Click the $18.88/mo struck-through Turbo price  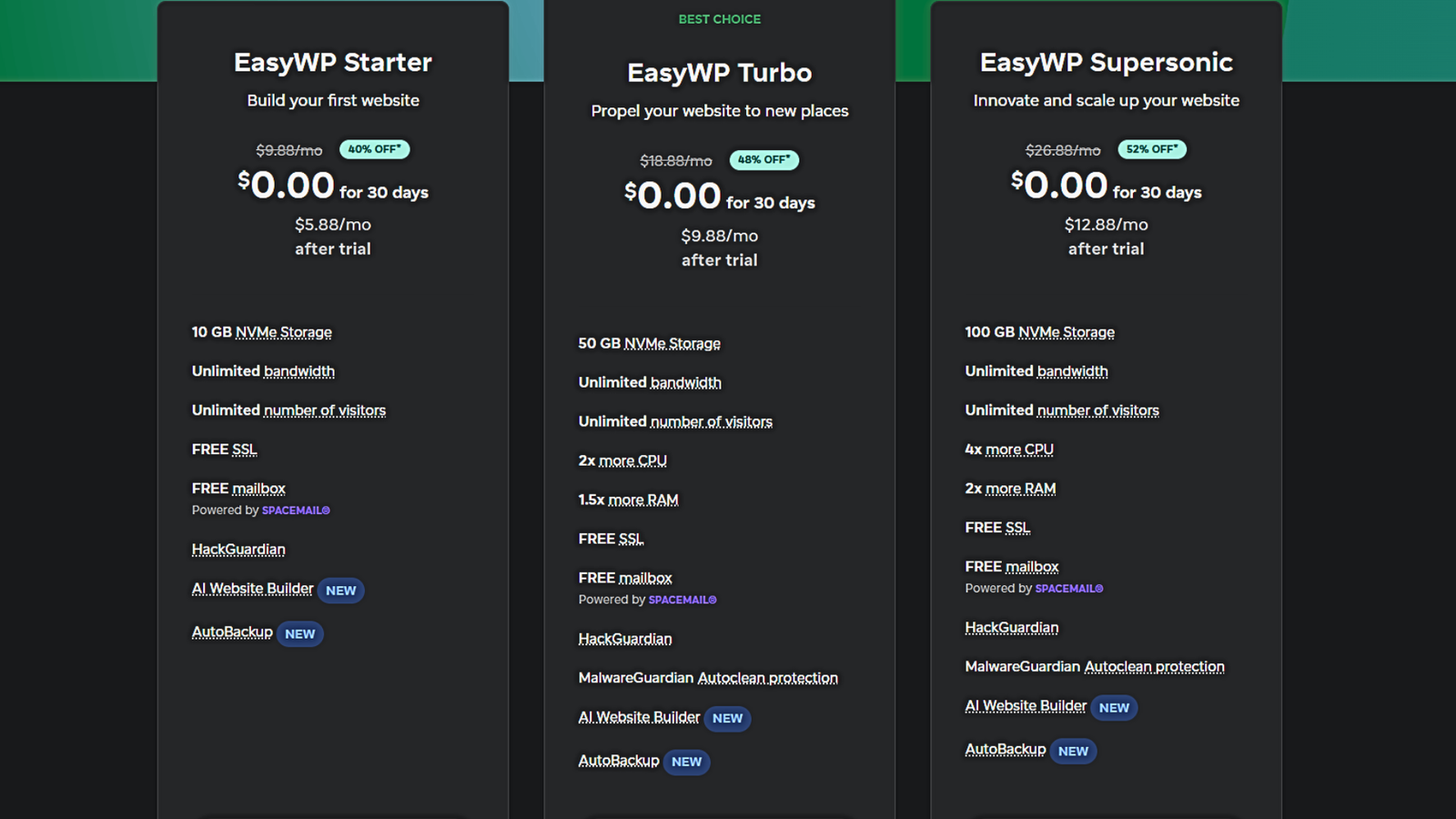(676, 161)
